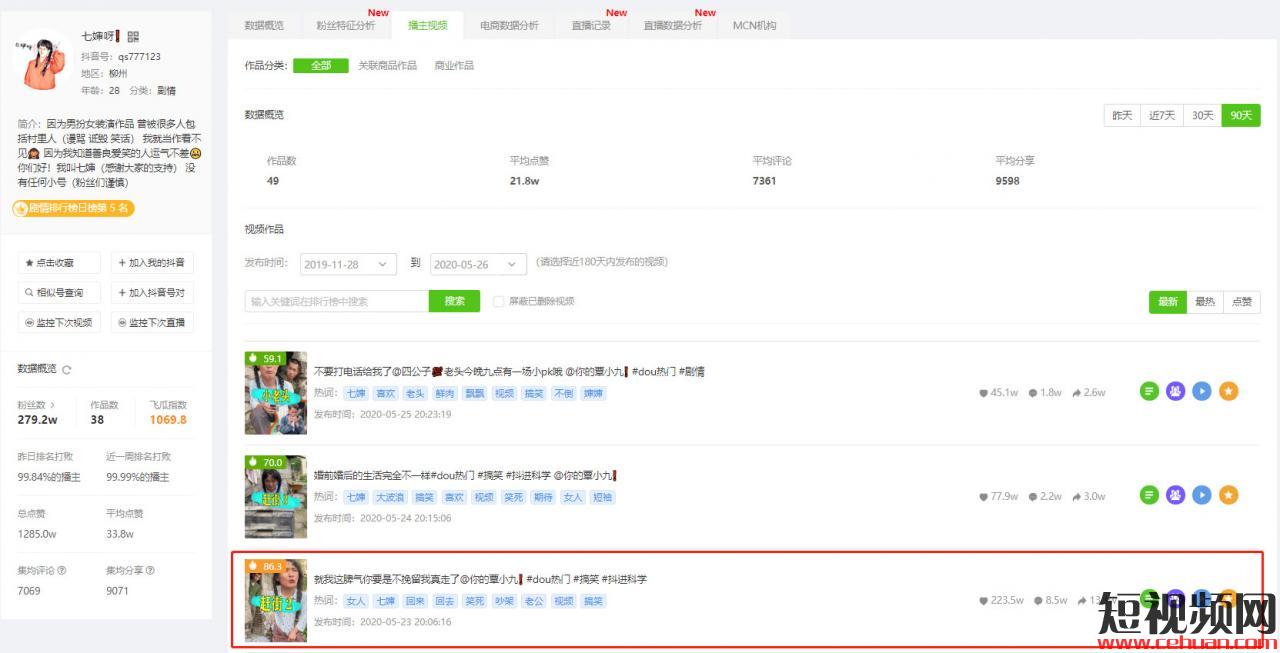Click purple audience icon for second video

[1175, 495]
